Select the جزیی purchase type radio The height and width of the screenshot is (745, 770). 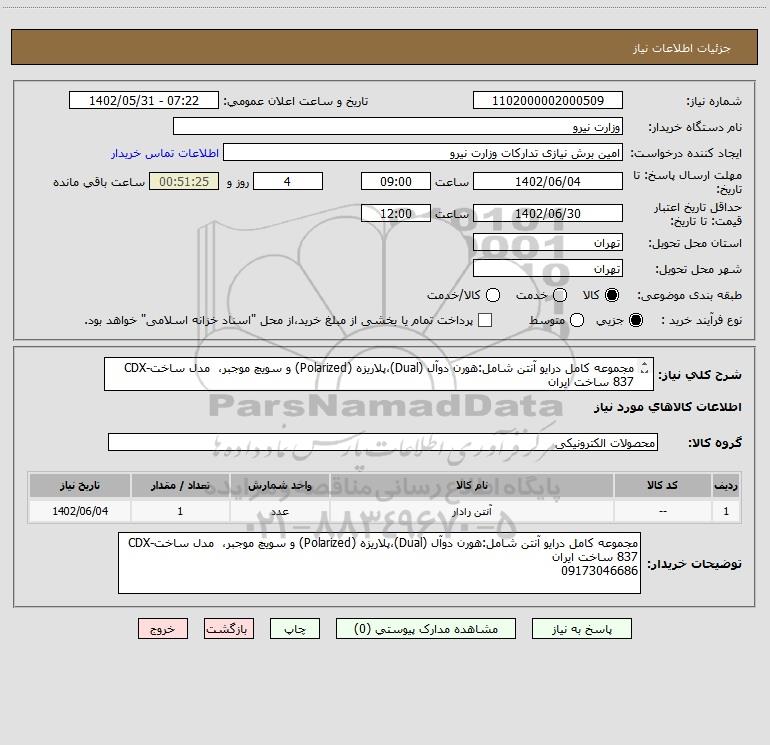pyautogui.click(x=635, y=320)
